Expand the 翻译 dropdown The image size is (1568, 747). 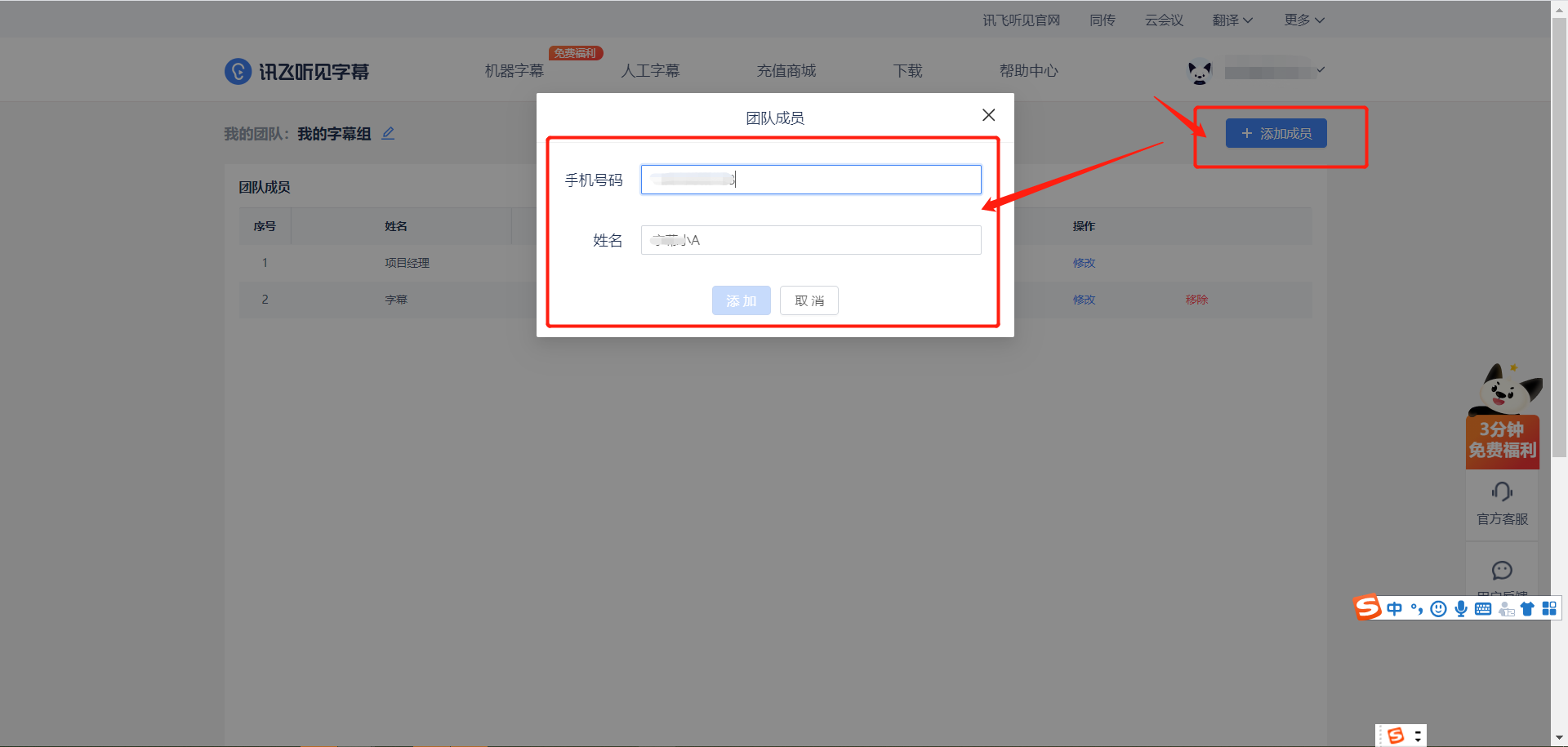tap(1232, 20)
